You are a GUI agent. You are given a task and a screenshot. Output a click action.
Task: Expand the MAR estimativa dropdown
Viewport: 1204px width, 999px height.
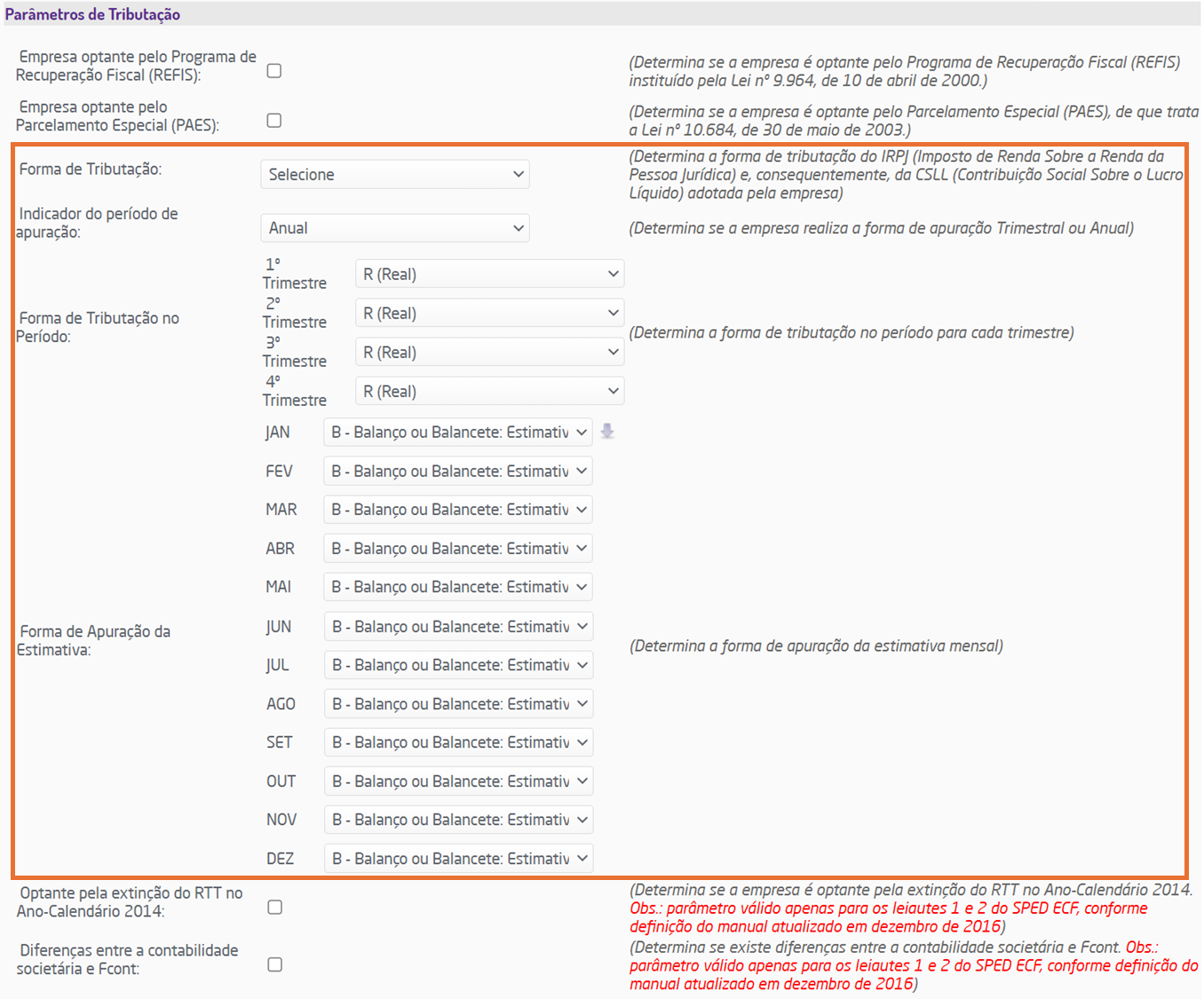point(458,509)
